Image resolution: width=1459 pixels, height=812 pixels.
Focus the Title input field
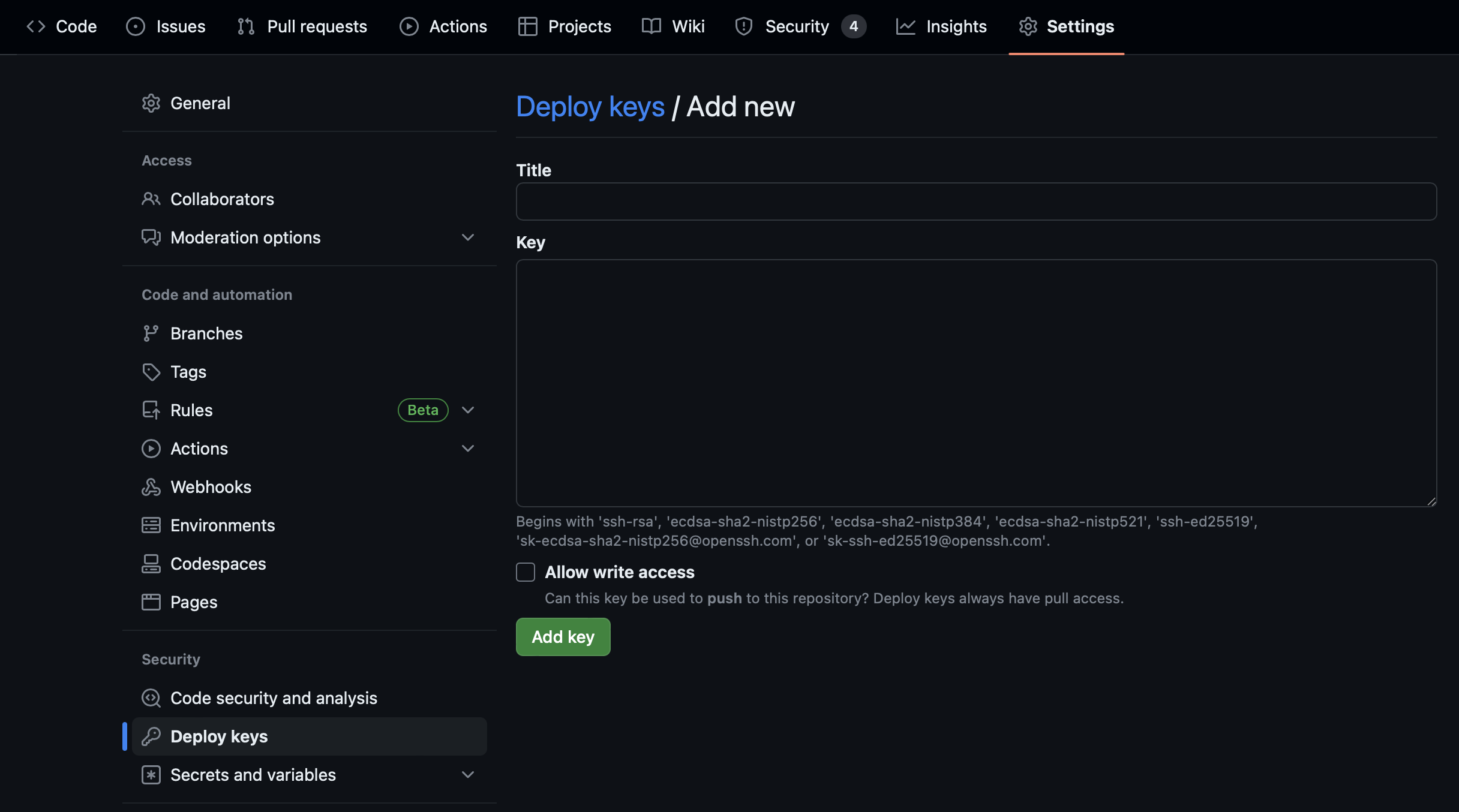coord(976,202)
